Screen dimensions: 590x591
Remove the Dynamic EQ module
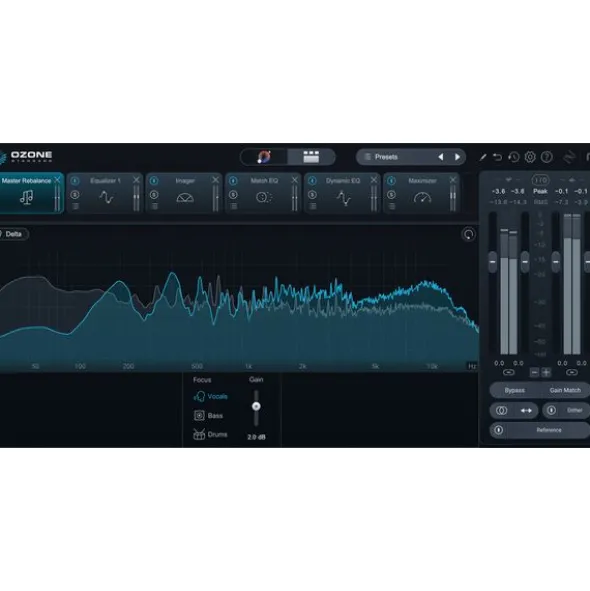[374, 180]
